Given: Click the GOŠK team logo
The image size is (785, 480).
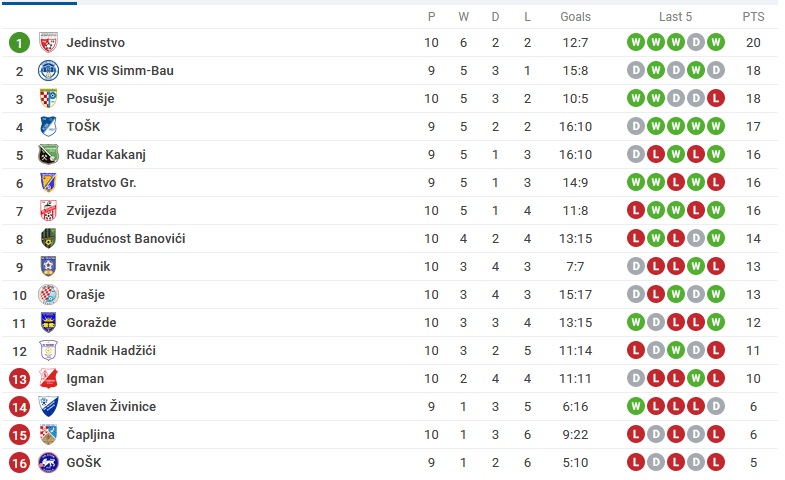Looking at the screenshot, I should point(49,463).
